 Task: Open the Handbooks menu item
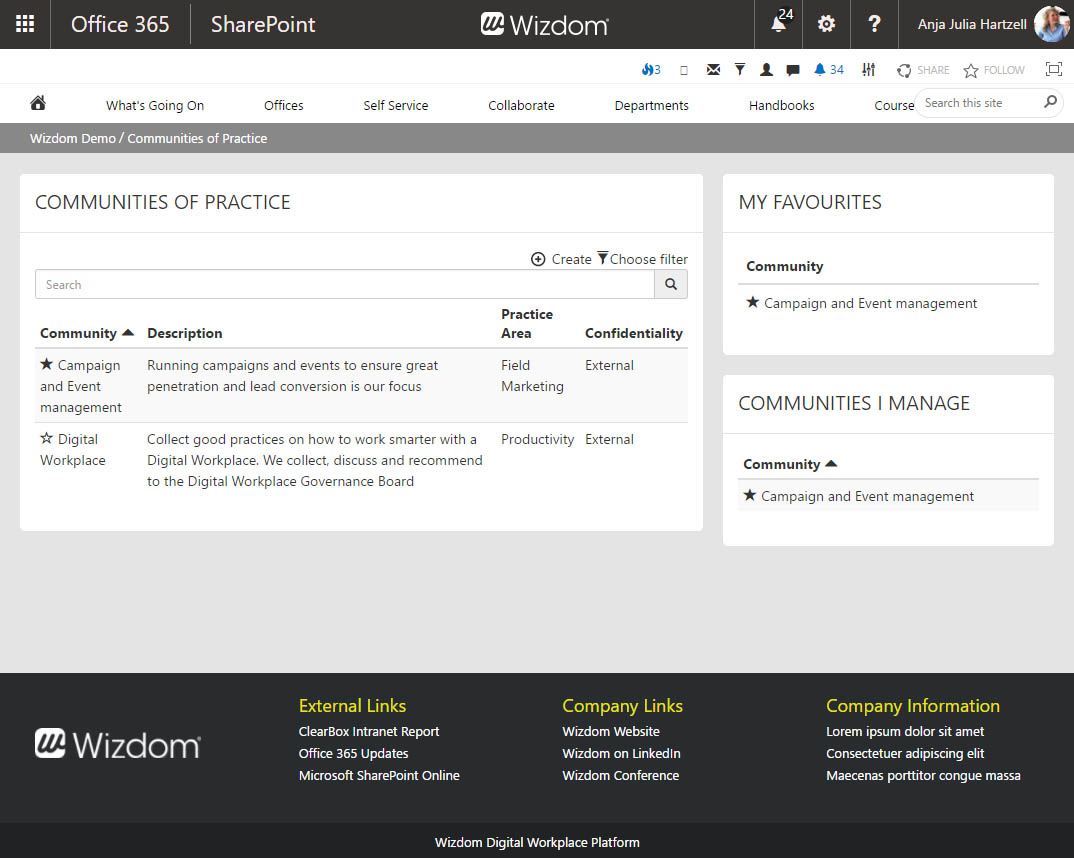tap(782, 105)
